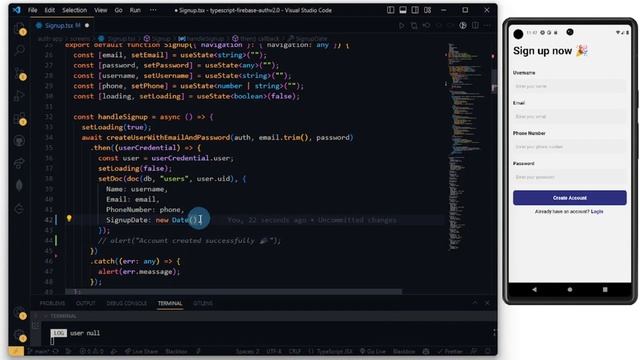This screenshot has width=640, height=360.
Task: Switch to the Output panel tab
Action: pyautogui.click(x=86, y=303)
